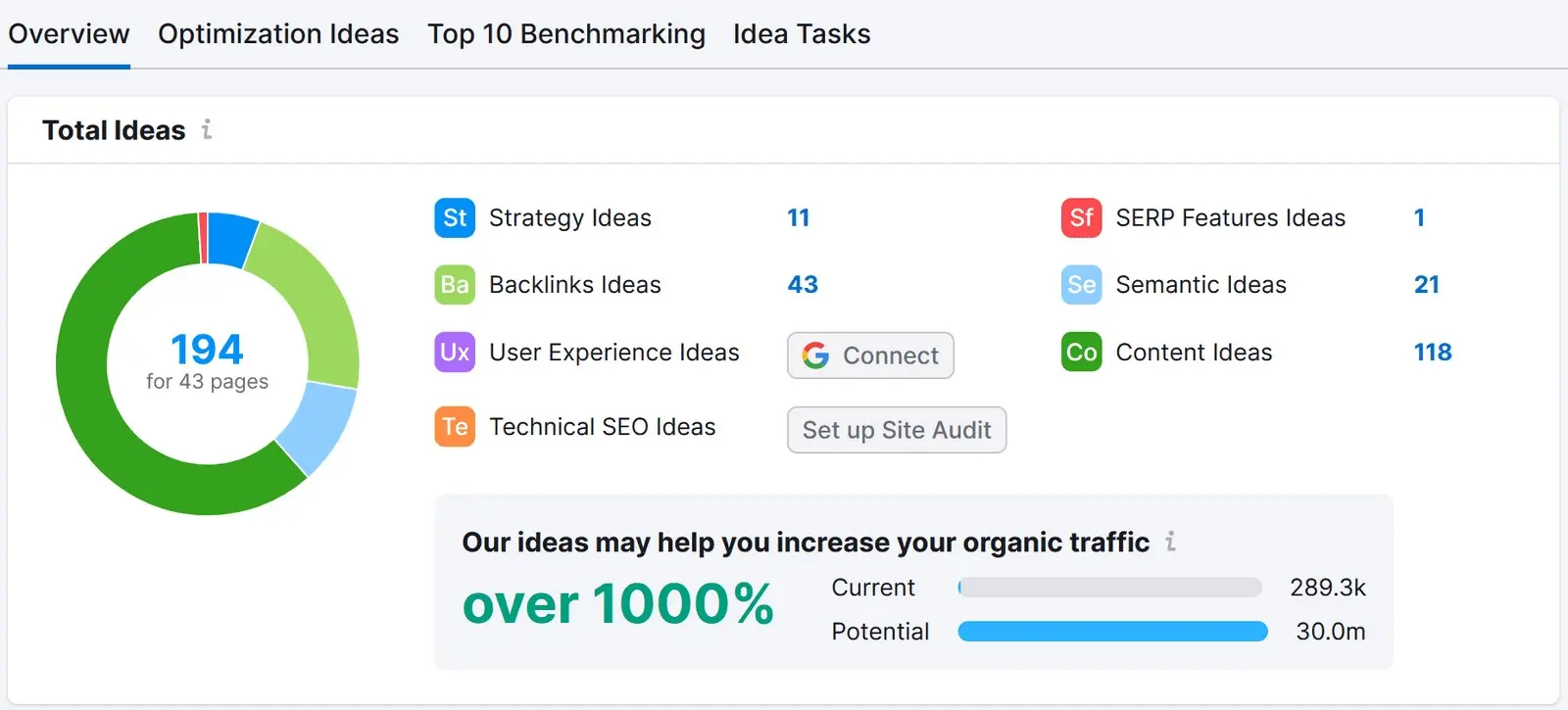
Task: Click the Connect button
Action: 869,355
